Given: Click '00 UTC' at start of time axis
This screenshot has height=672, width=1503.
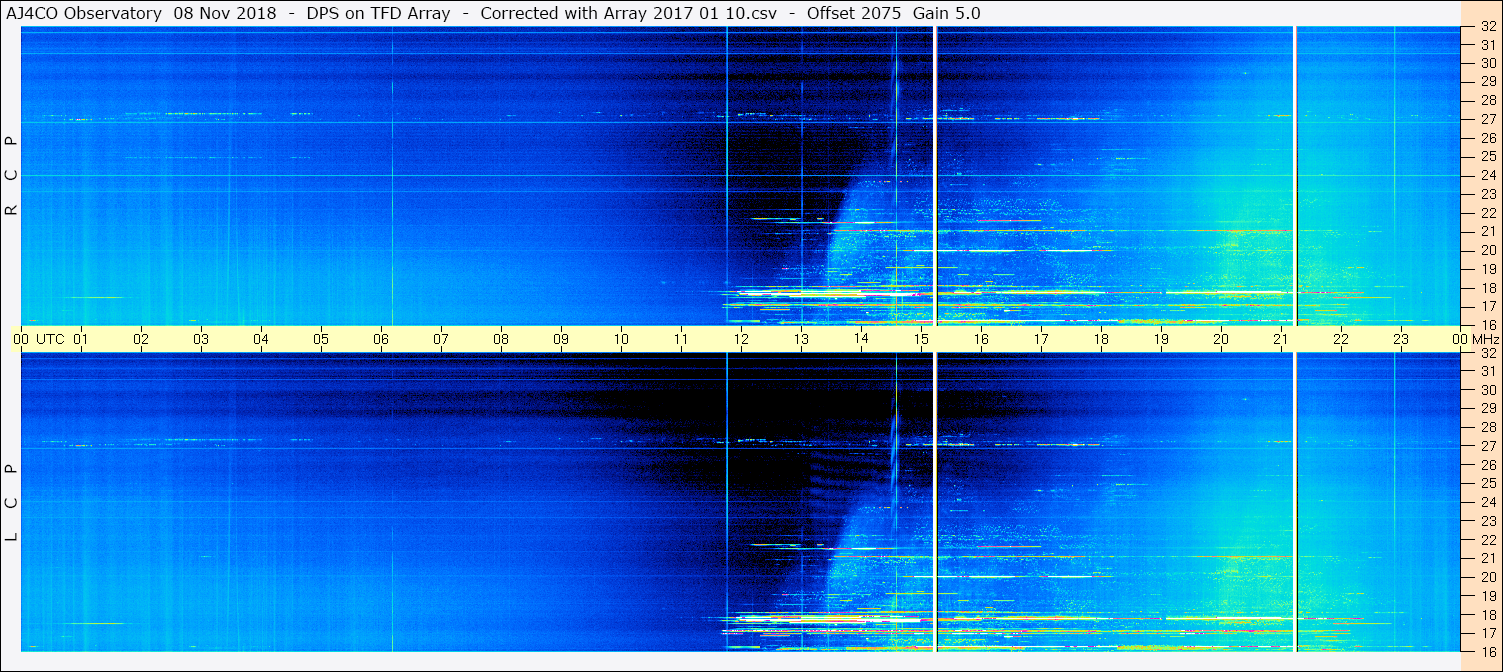Looking at the screenshot, I should (x=39, y=339).
